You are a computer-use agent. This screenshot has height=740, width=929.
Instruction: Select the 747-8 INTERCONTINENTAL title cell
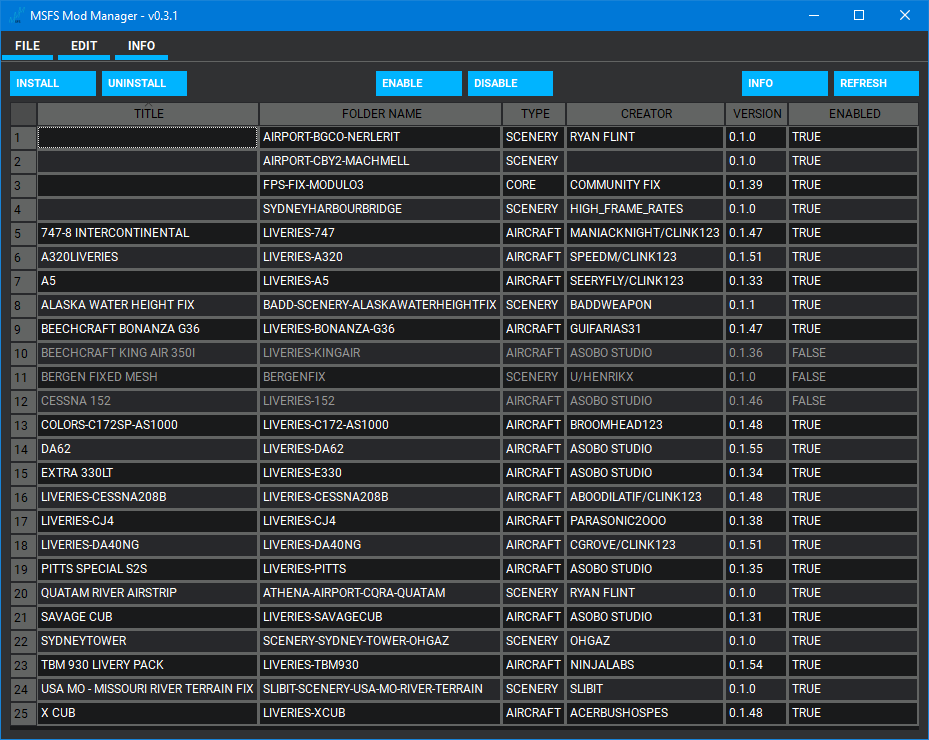[148, 233]
